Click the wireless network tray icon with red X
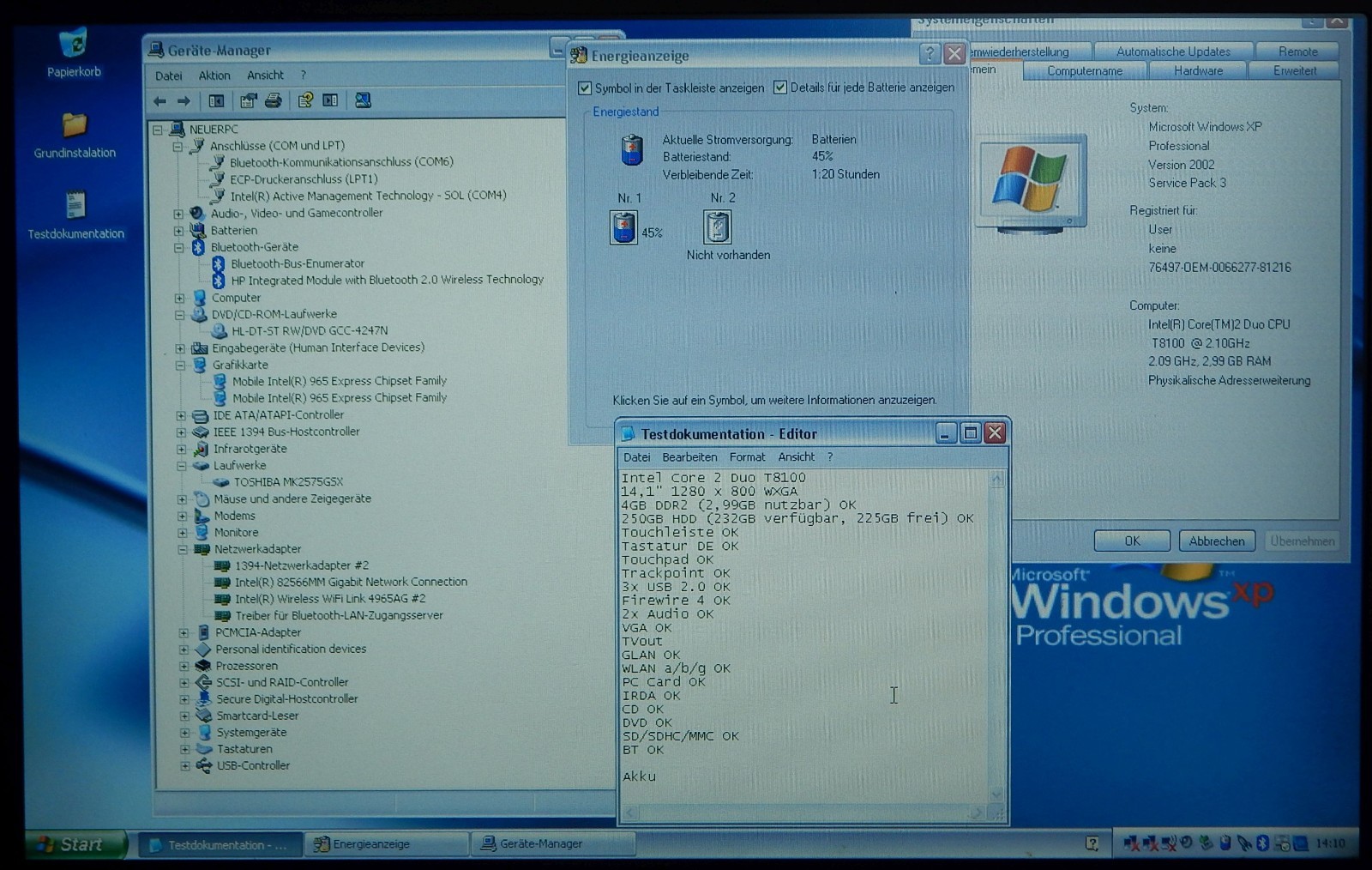1372x870 pixels. (1168, 844)
